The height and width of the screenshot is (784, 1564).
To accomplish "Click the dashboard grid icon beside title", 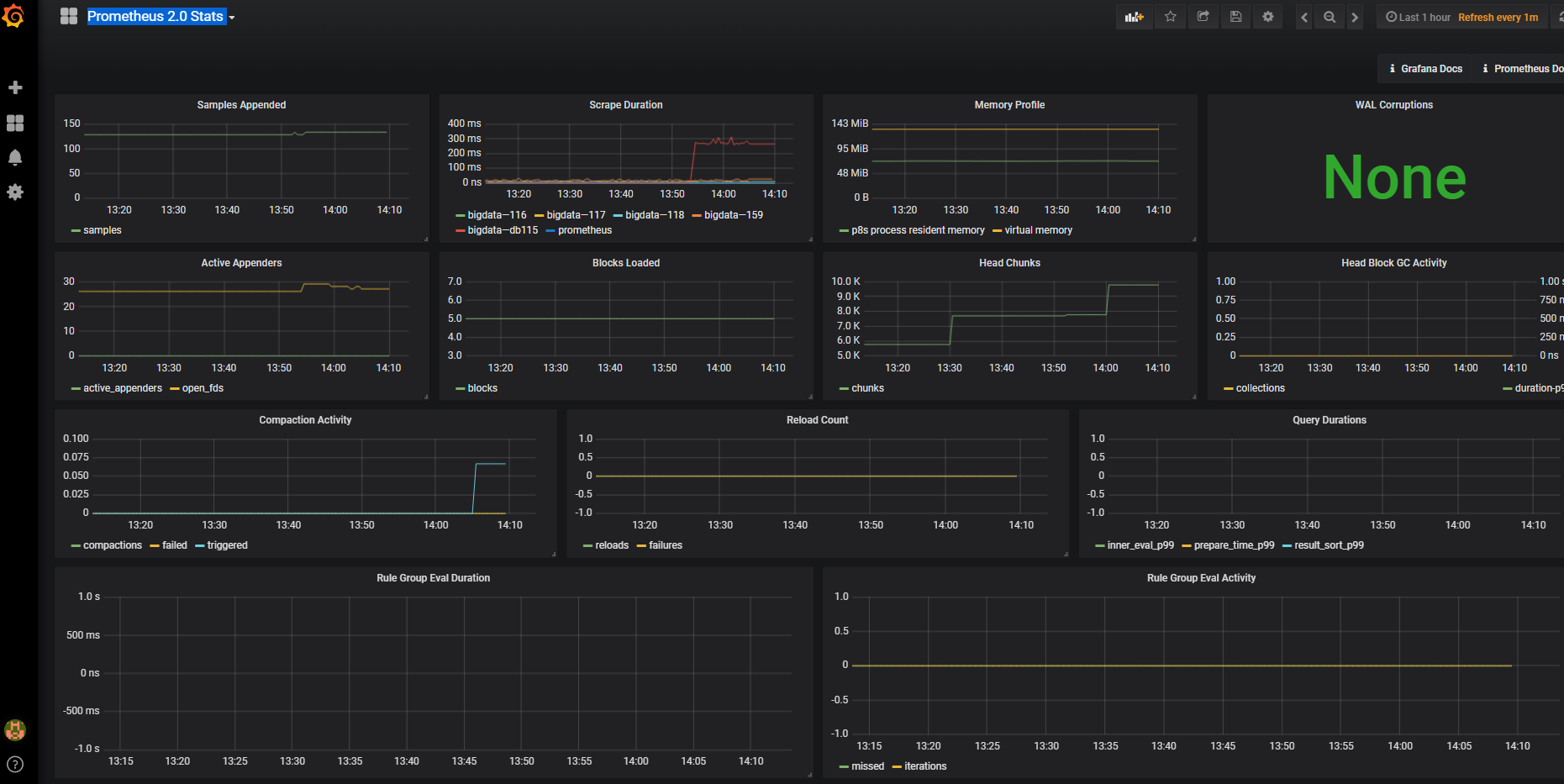I will click(69, 16).
